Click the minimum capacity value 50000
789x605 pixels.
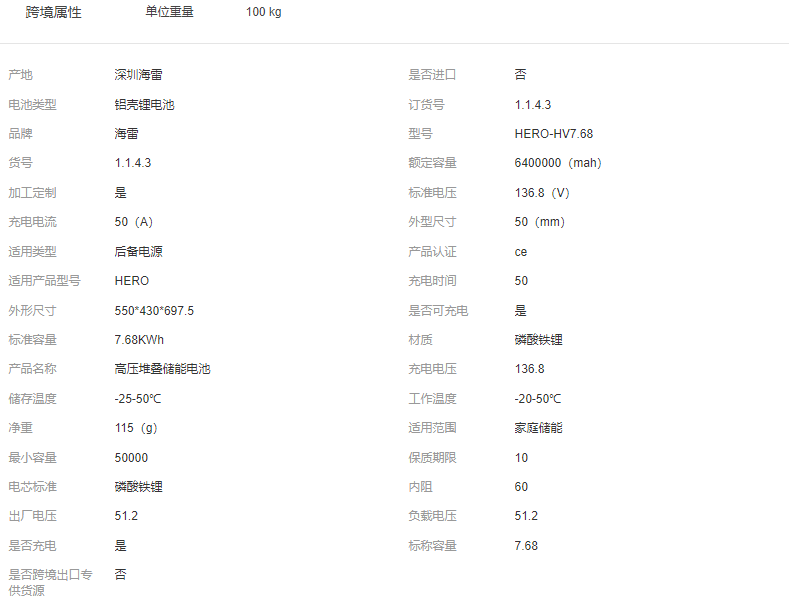tap(131, 458)
